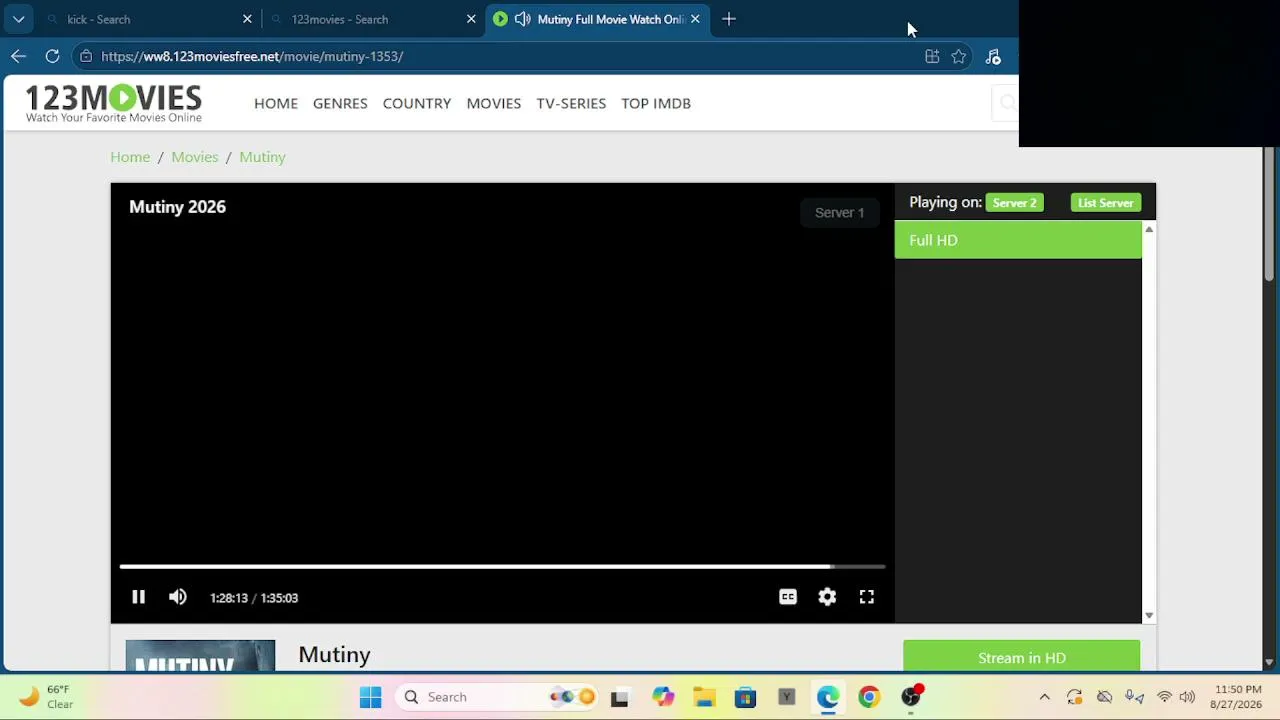Open the GENRES menu
The image size is (1280, 720).
pyautogui.click(x=340, y=103)
